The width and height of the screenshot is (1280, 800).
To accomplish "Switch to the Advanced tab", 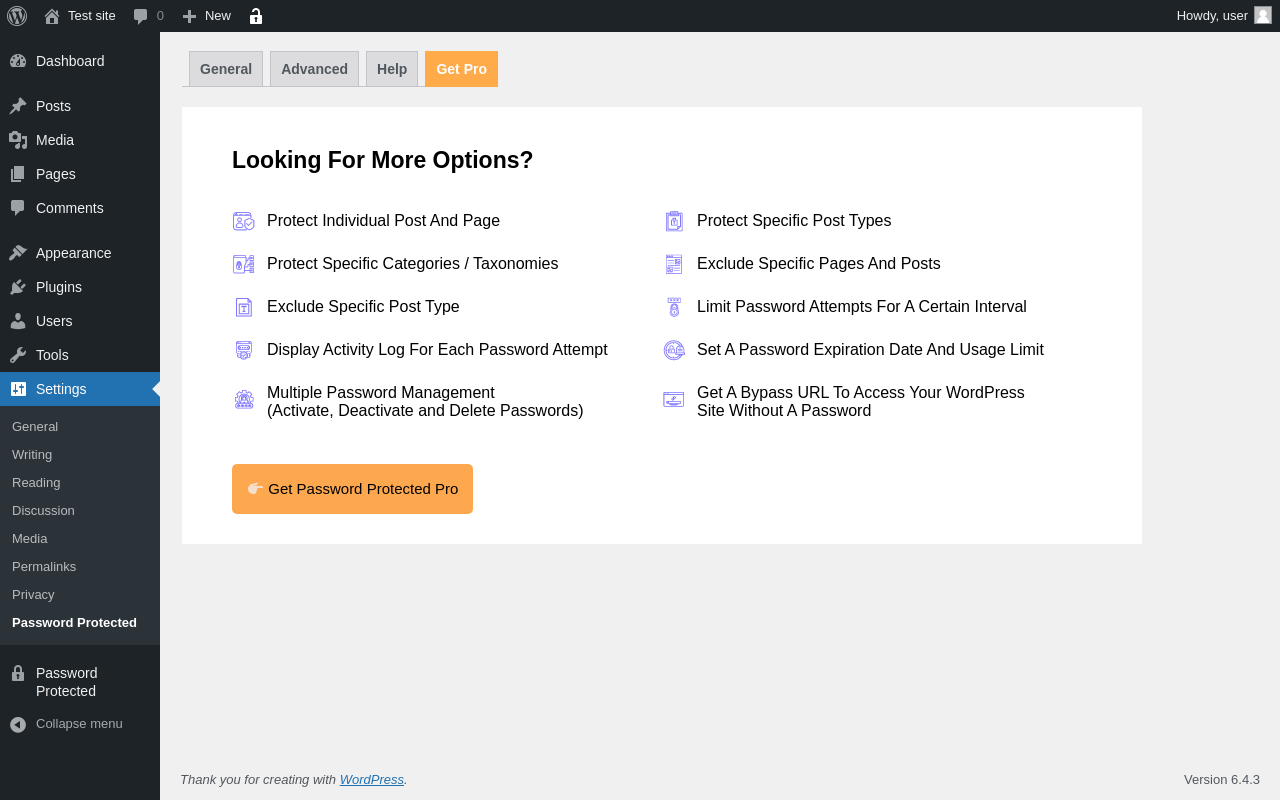I will click(x=314, y=69).
